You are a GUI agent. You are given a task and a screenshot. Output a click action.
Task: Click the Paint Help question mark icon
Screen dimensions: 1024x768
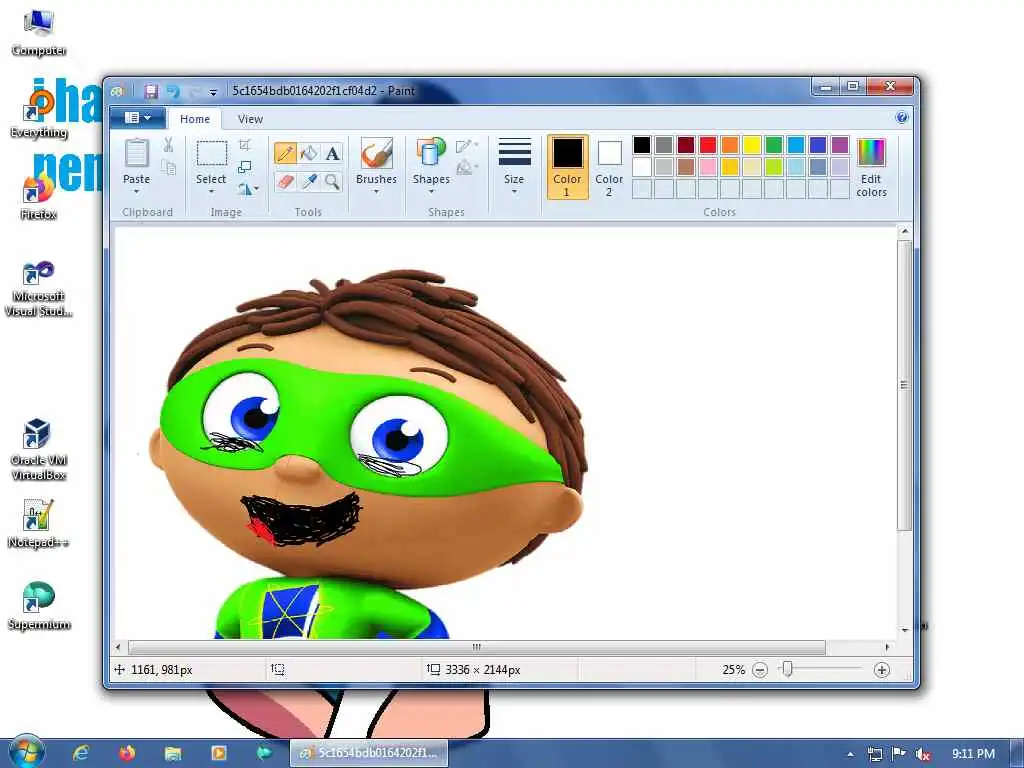[902, 118]
